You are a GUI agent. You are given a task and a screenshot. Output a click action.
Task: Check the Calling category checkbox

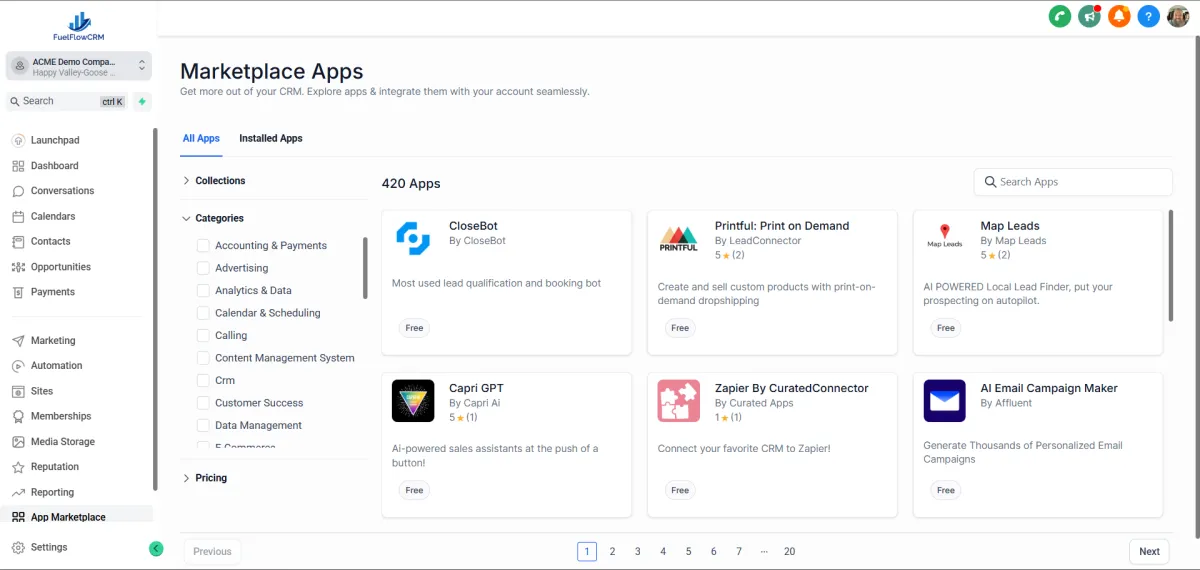pyautogui.click(x=203, y=335)
